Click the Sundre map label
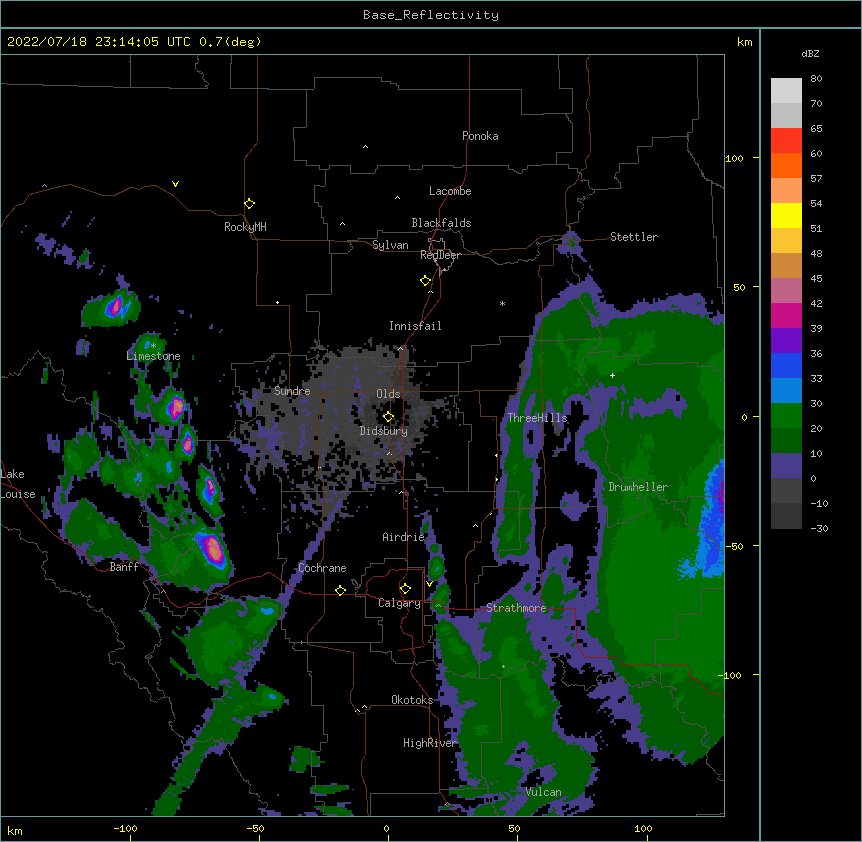862x842 pixels. [x=292, y=391]
